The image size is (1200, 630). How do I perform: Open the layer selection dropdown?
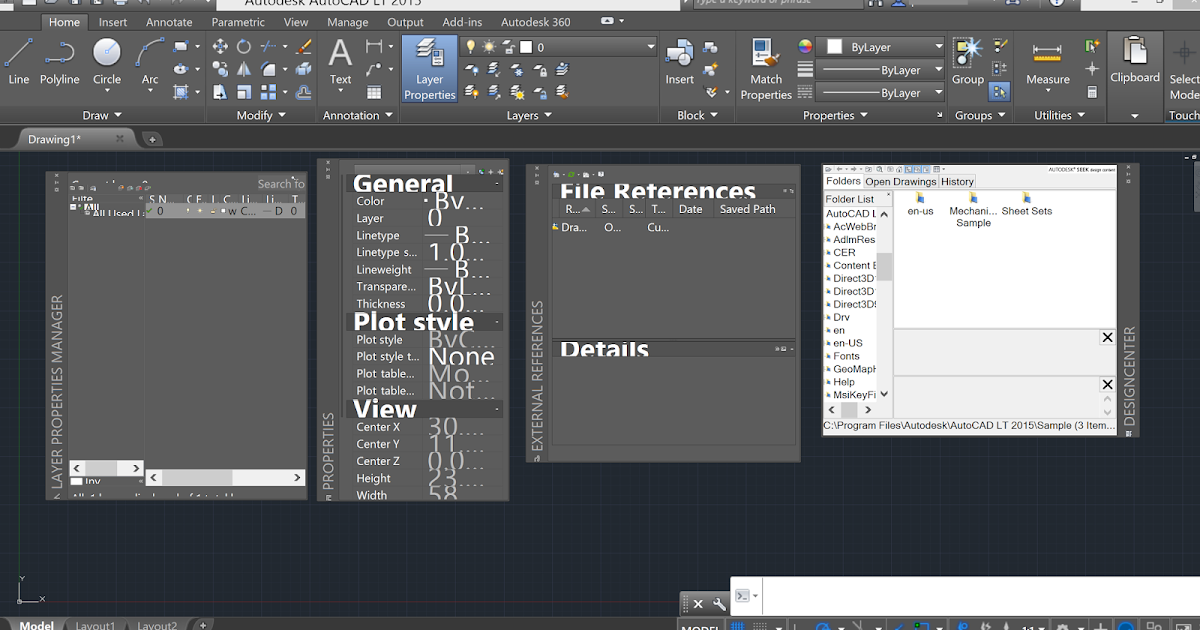click(x=650, y=47)
